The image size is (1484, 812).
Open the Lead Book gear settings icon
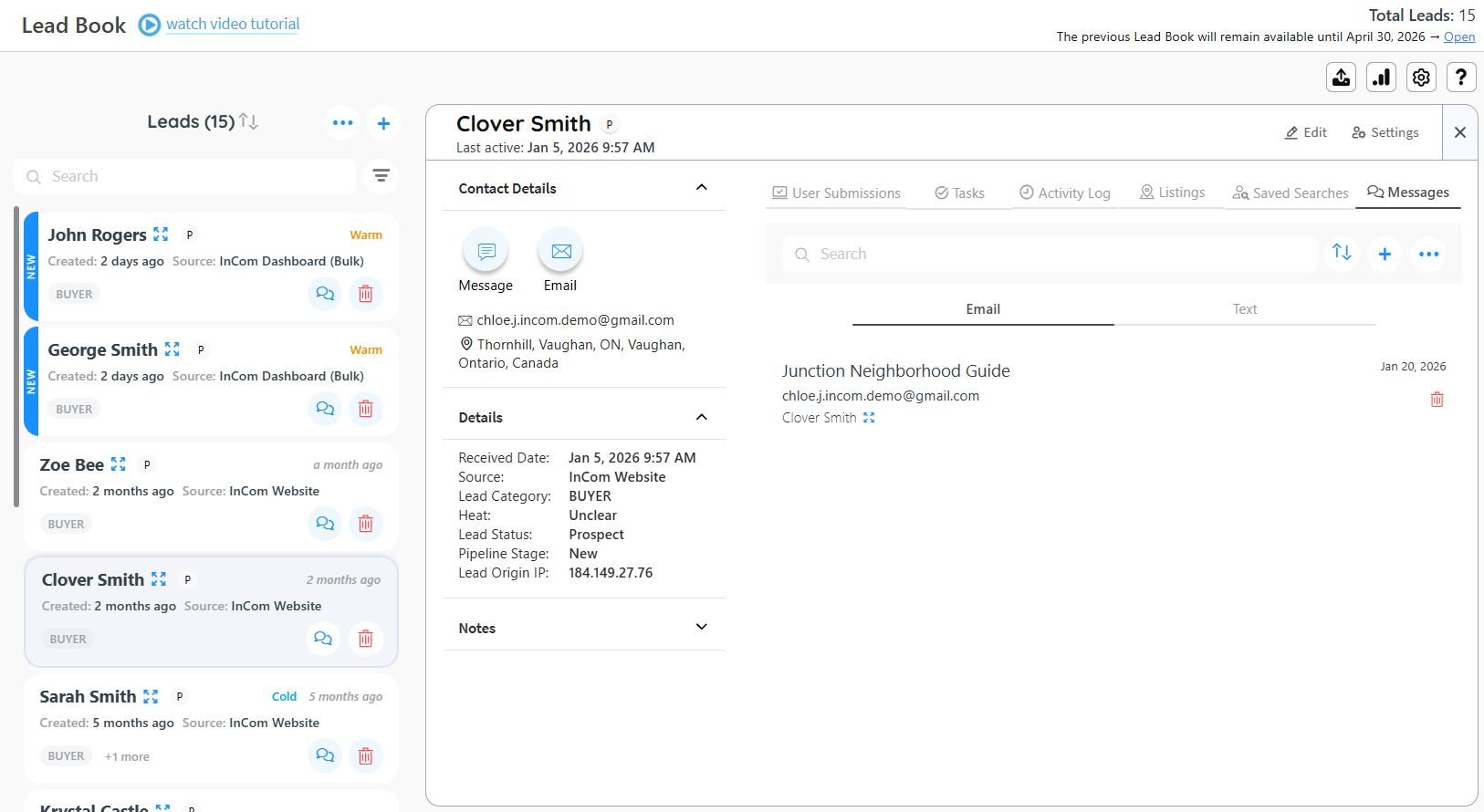[1421, 78]
